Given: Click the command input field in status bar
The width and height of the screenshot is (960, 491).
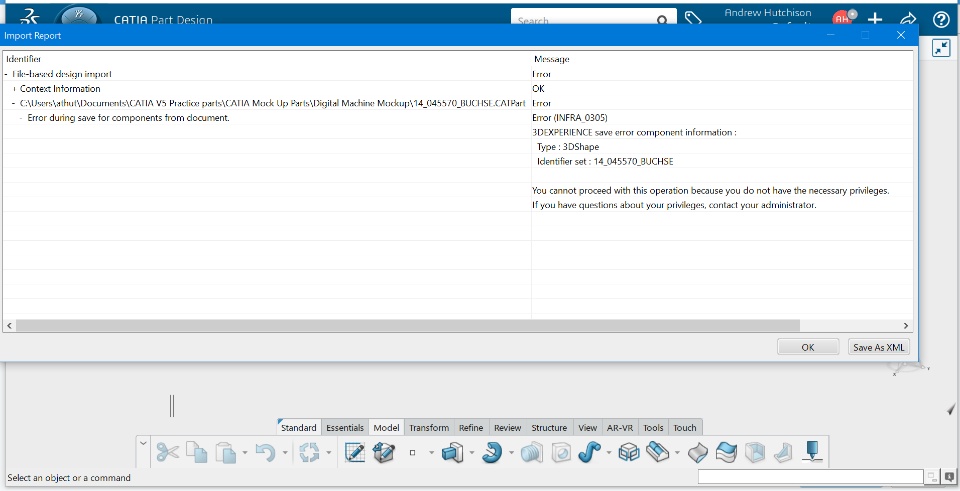Looking at the screenshot, I should pyautogui.click(x=810, y=477).
